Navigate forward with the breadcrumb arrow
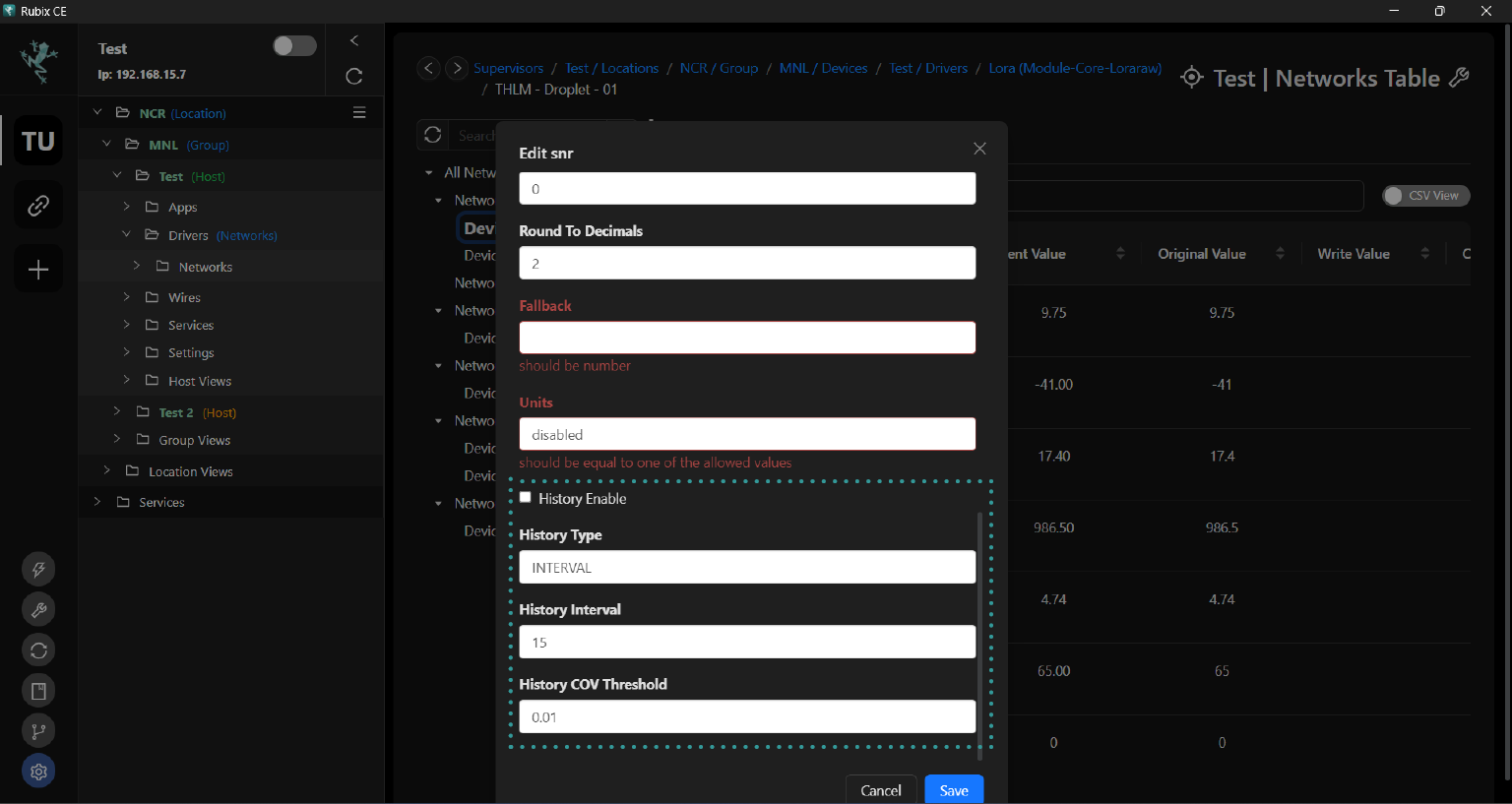 point(456,68)
